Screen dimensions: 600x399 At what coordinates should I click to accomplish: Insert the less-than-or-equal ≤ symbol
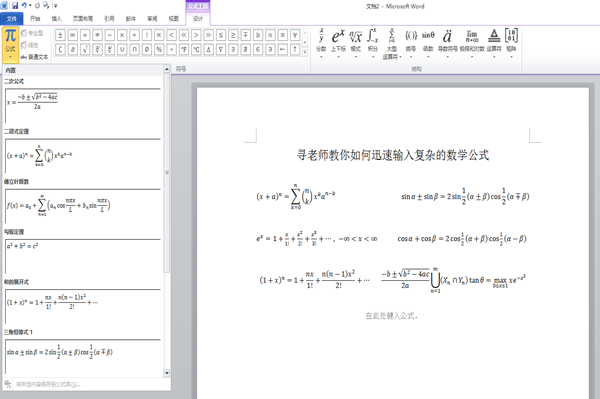(x=221, y=36)
